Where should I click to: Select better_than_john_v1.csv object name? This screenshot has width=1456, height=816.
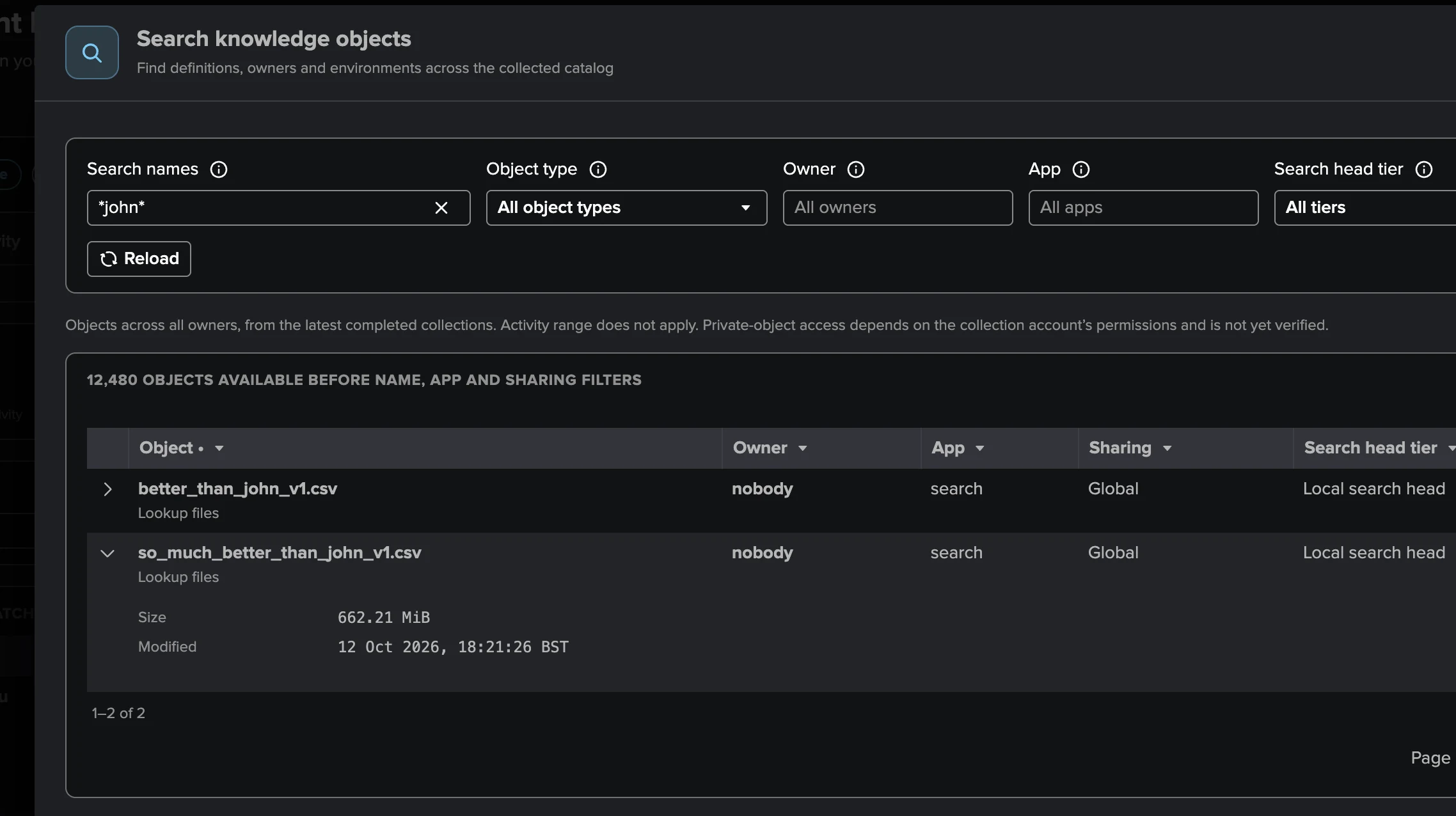(237, 489)
